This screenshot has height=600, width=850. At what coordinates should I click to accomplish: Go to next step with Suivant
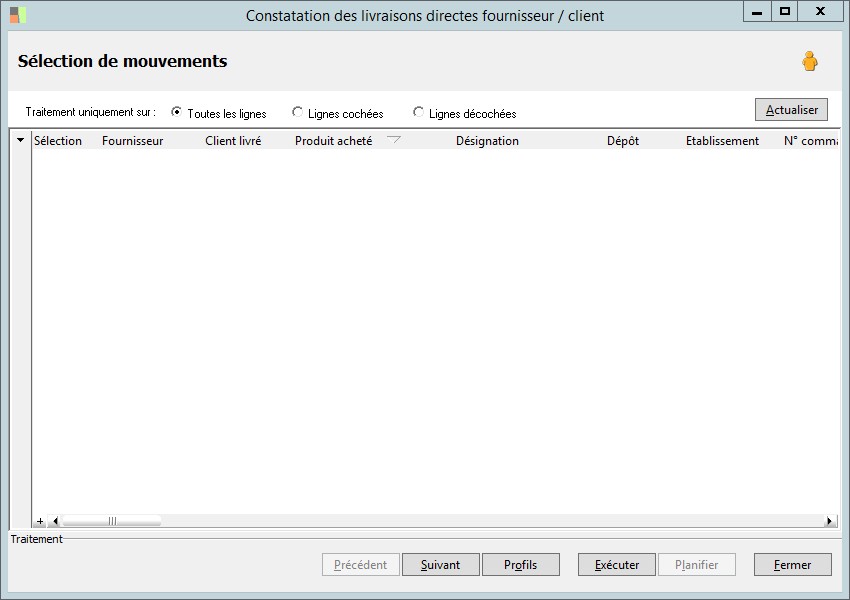440,565
